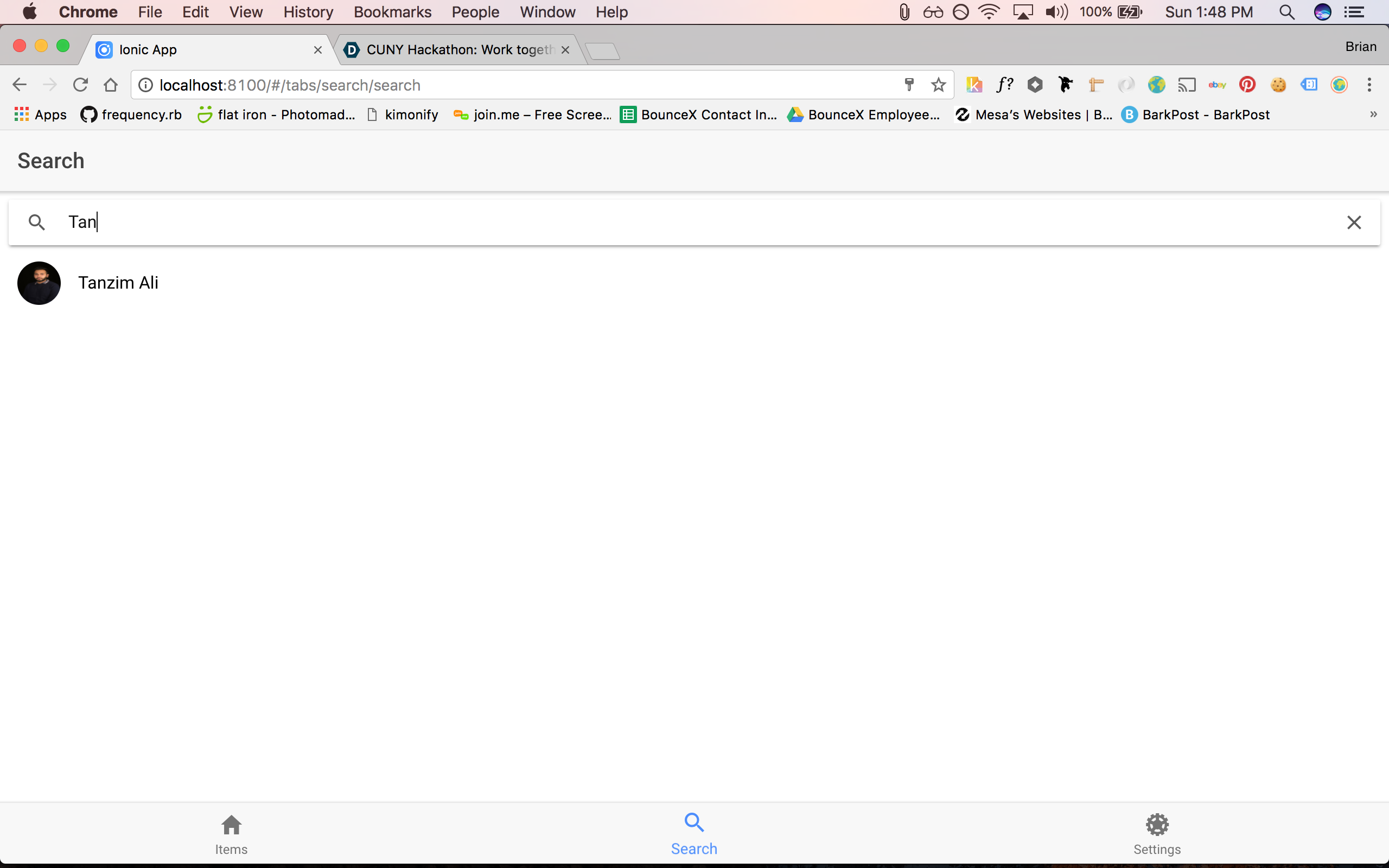The height and width of the screenshot is (868, 1389).
Task: Open the frequency.rb bookmark
Action: [x=131, y=115]
